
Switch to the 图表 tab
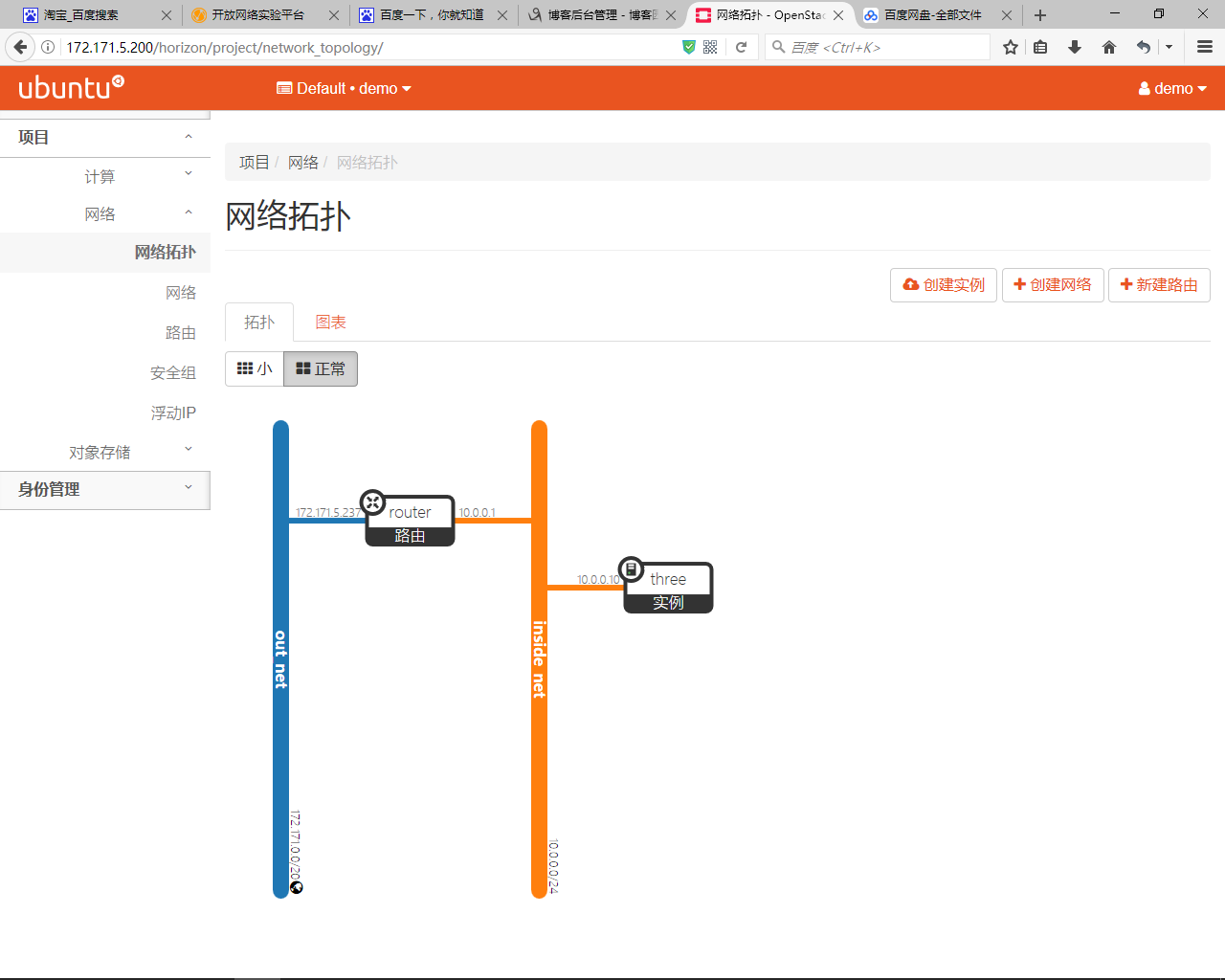[331, 323]
